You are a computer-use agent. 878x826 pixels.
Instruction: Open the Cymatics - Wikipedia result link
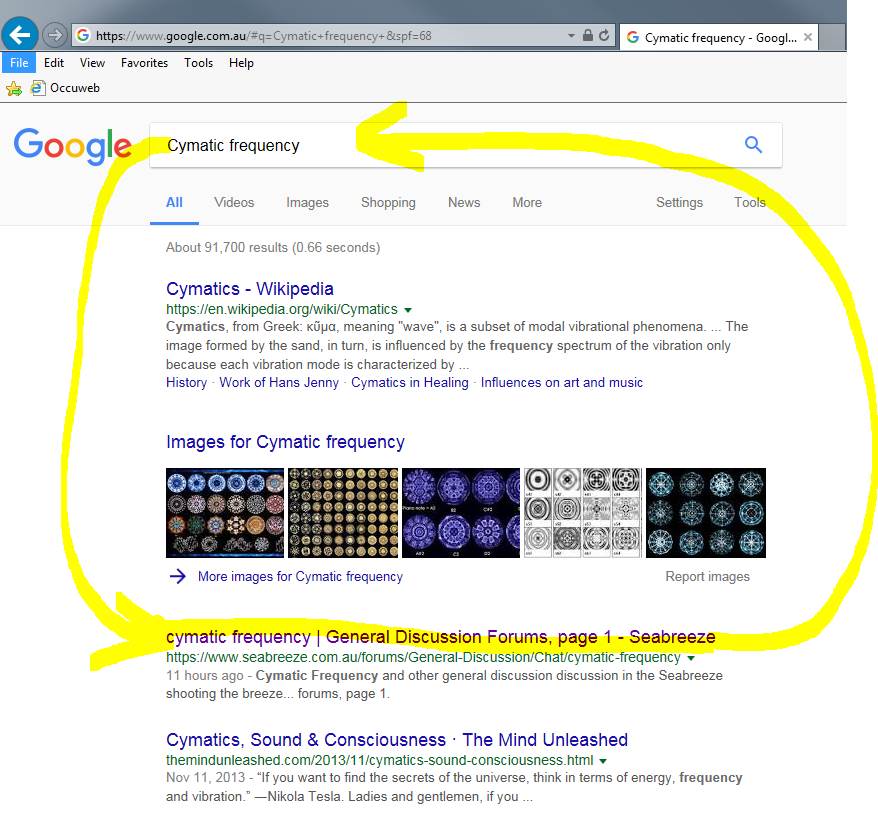[250, 289]
